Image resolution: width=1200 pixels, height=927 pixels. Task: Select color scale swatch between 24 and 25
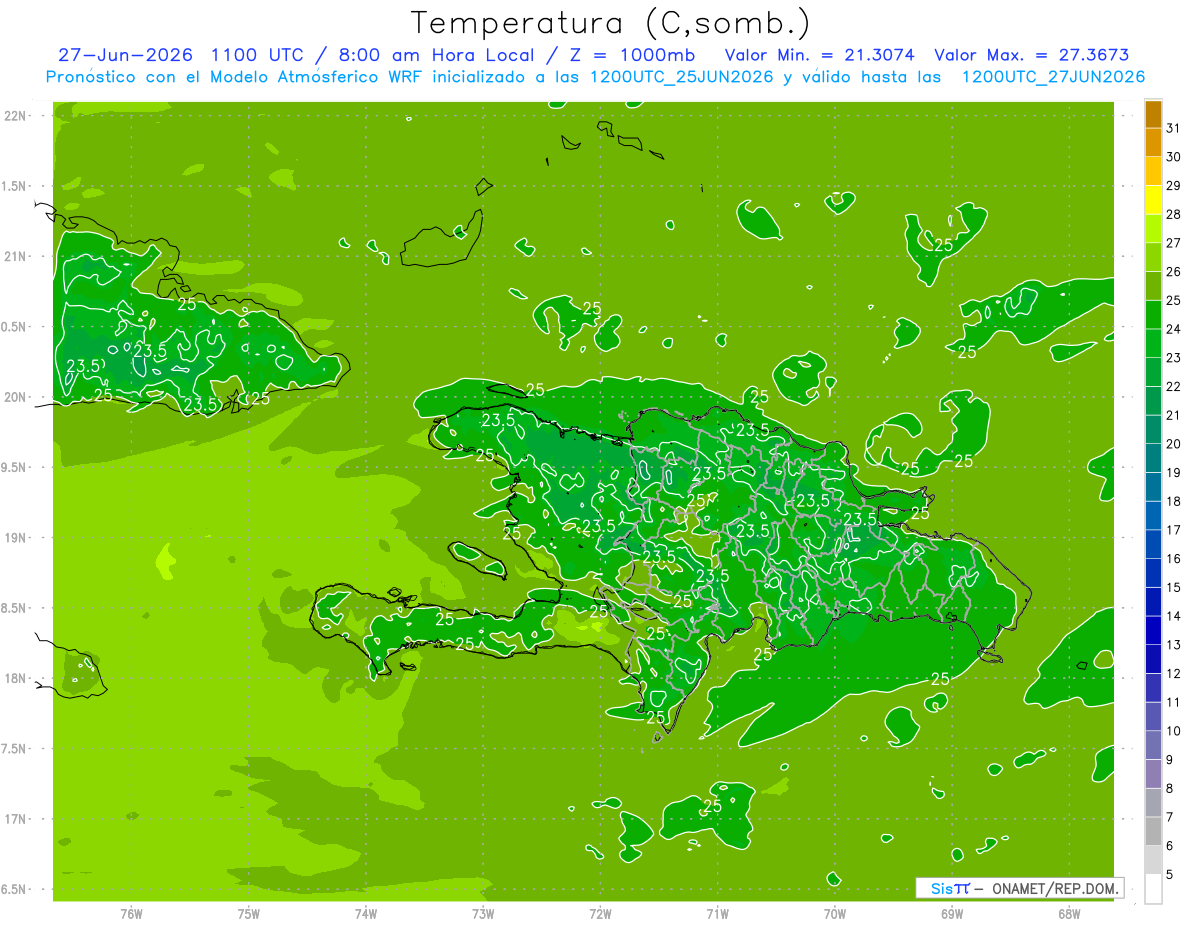point(1153,315)
